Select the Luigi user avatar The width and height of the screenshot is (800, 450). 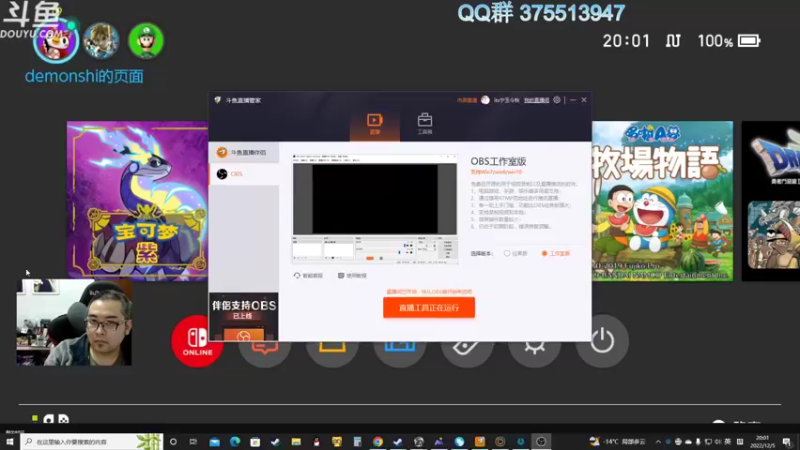click(x=146, y=41)
